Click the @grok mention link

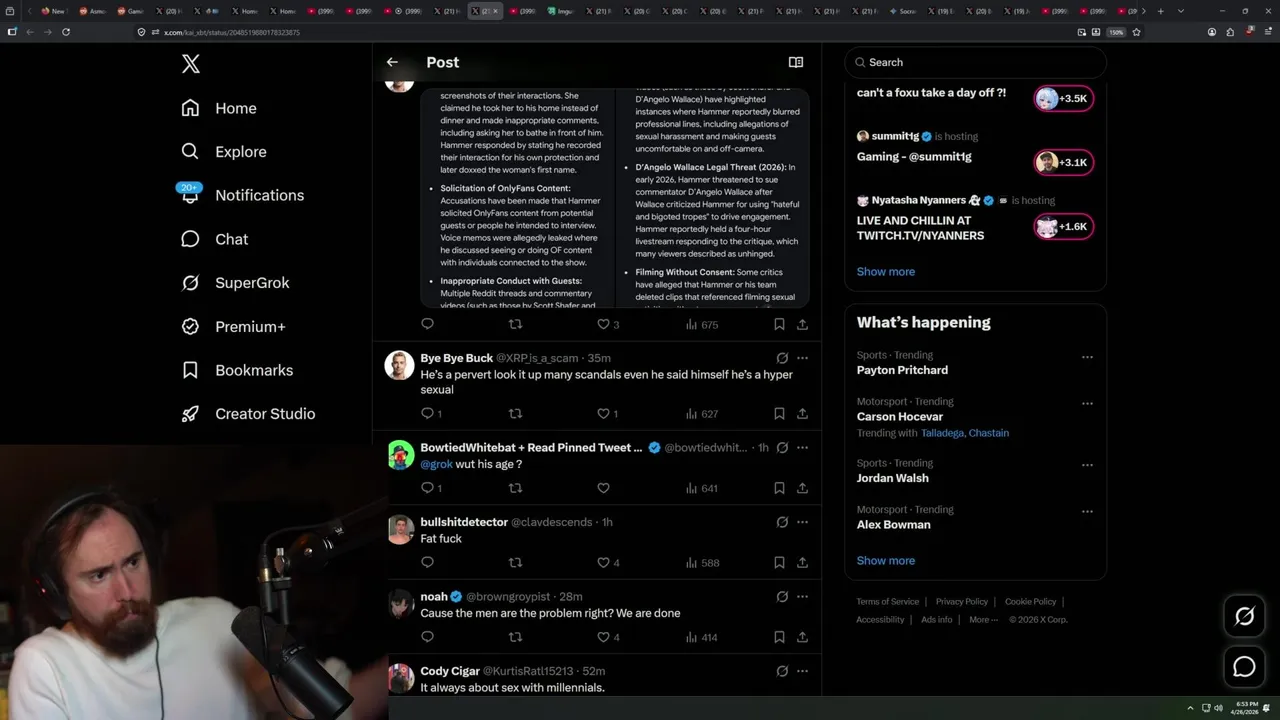click(437, 464)
